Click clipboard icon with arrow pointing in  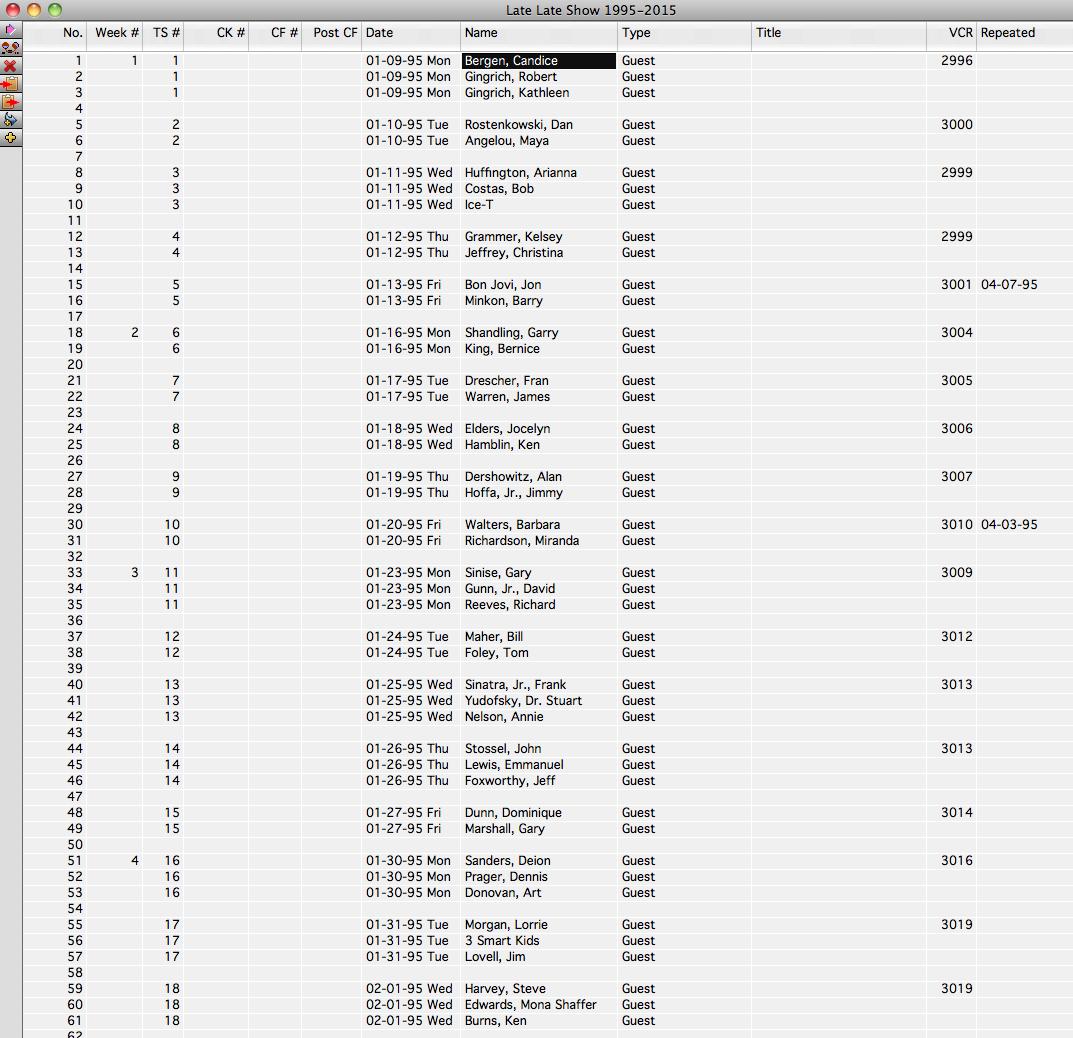pos(10,83)
